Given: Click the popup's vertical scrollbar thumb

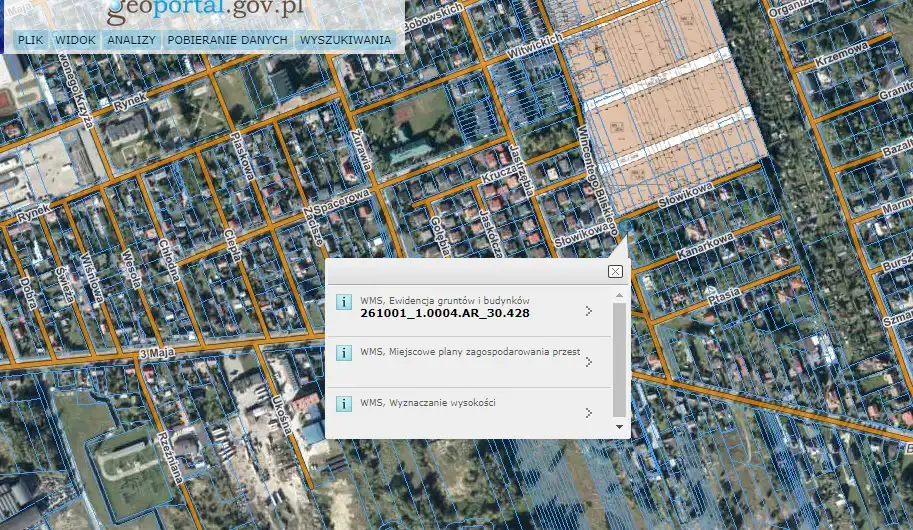Looking at the screenshot, I should (619, 358).
